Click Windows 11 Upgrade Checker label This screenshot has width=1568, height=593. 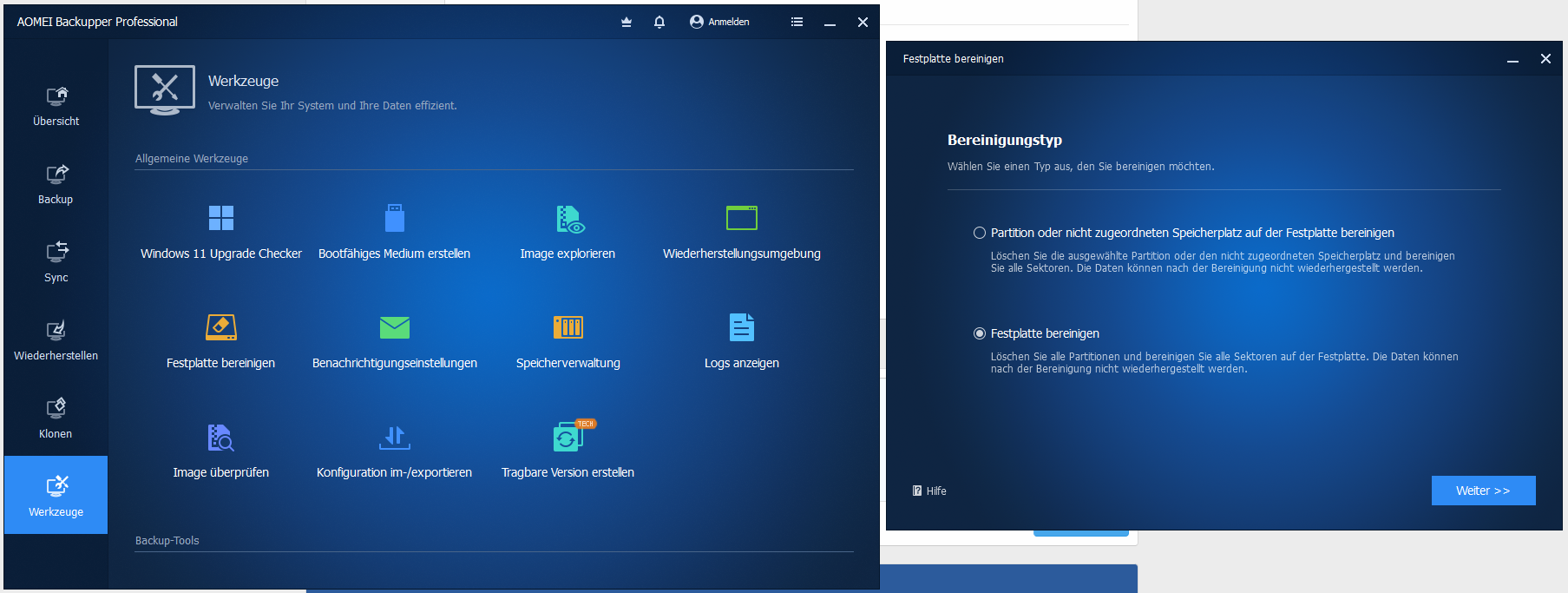pos(221,254)
